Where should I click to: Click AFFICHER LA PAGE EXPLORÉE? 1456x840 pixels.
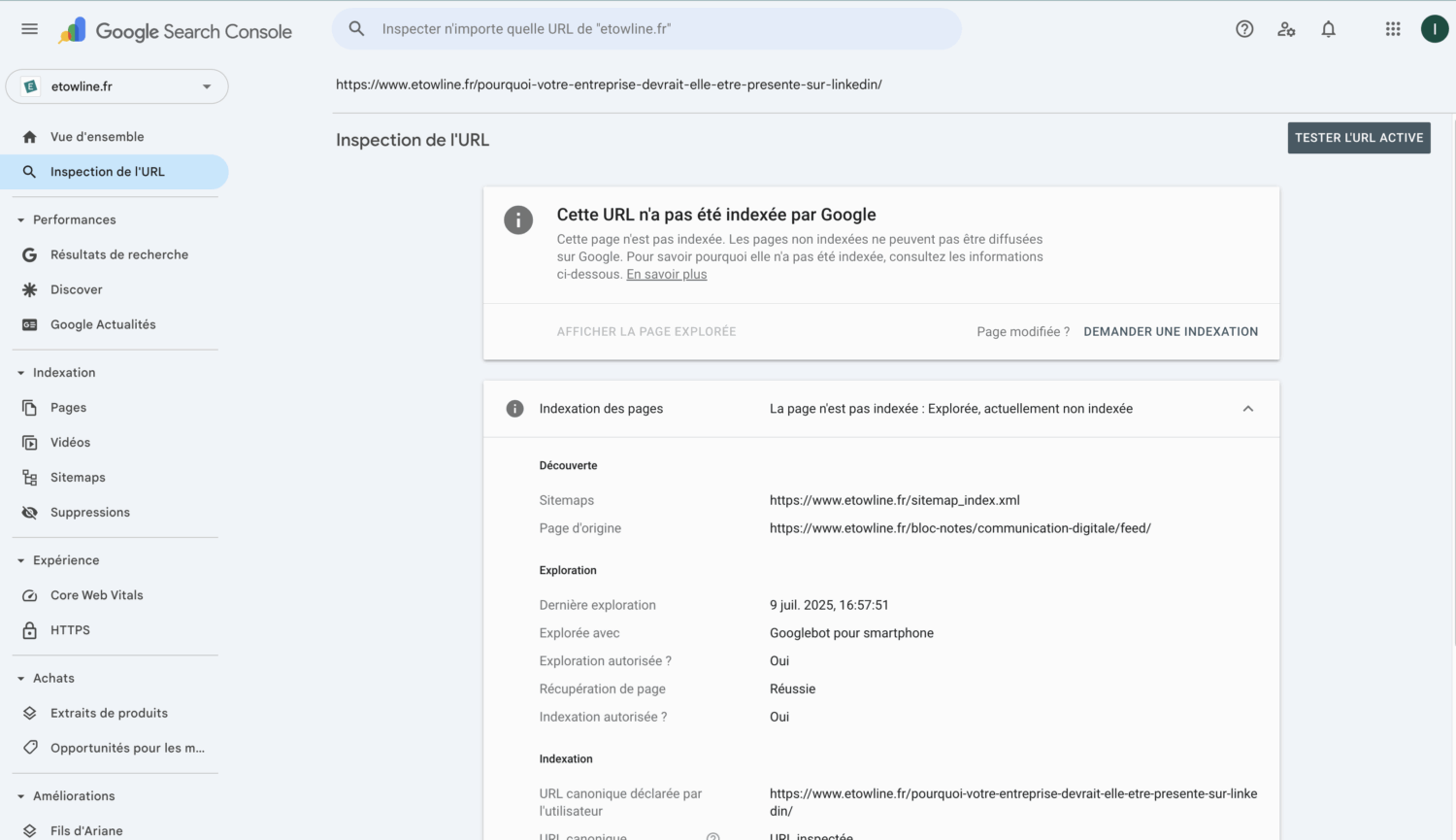tap(646, 332)
